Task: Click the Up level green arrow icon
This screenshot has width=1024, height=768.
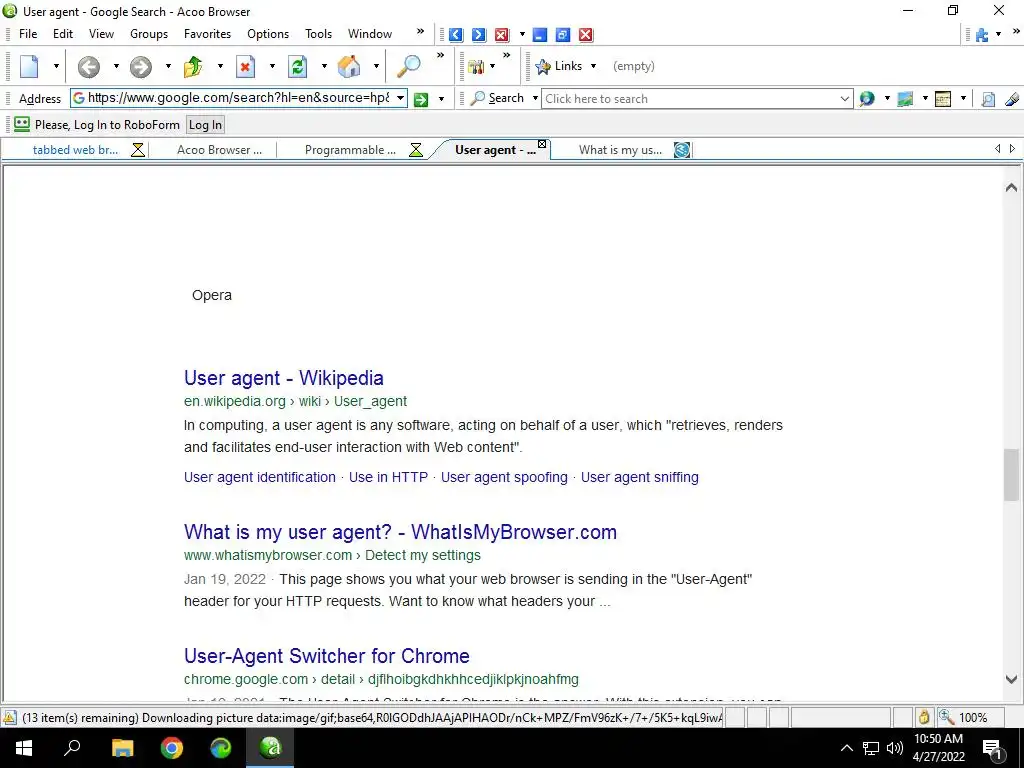Action: (x=193, y=67)
